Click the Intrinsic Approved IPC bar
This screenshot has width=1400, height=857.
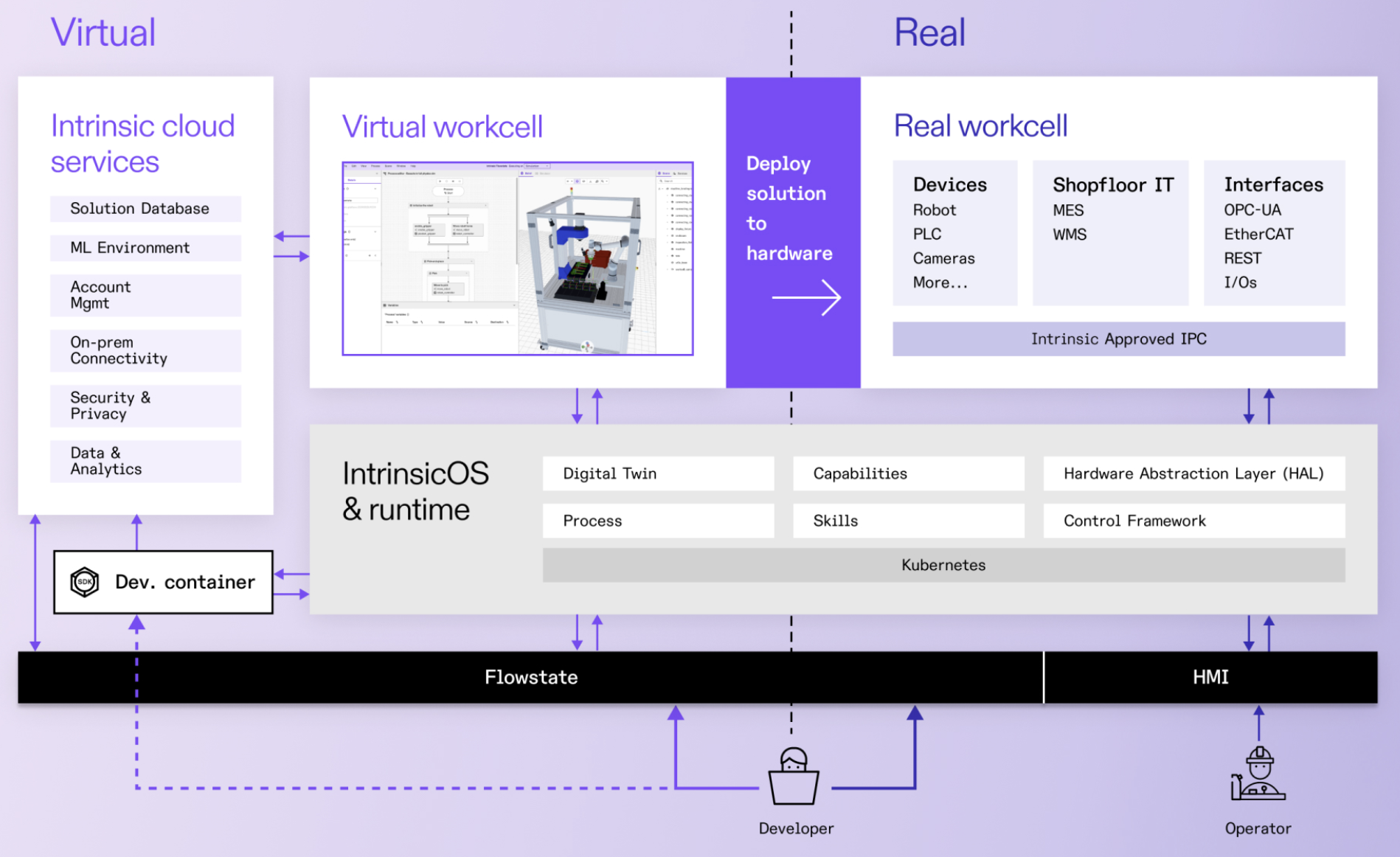click(1118, 339)
